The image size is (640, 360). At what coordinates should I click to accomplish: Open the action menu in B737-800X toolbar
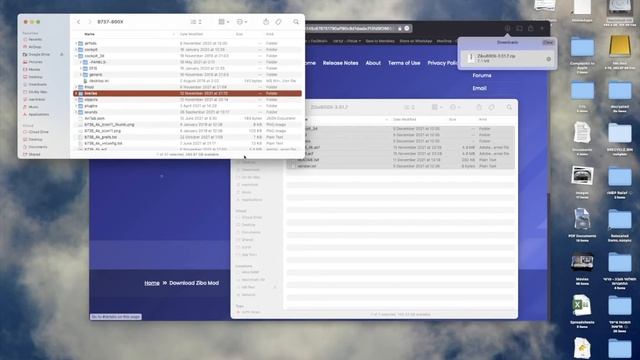tap(242, 22)
